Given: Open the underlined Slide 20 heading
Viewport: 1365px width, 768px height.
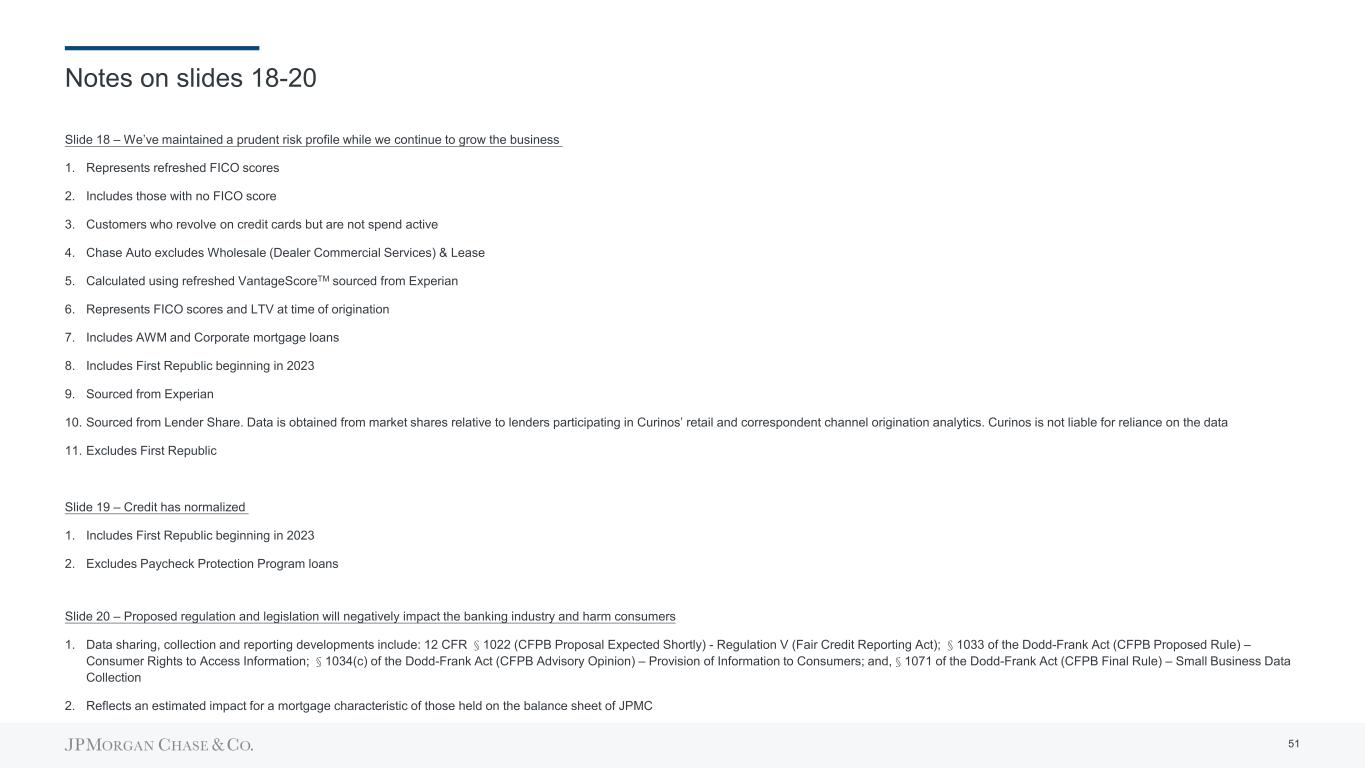Looking at the screenshot, I should click(x=370, y=616).
